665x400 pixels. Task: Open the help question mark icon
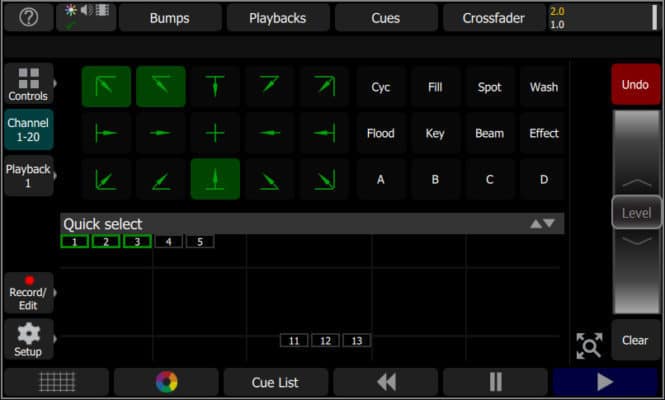coord(29,18)
